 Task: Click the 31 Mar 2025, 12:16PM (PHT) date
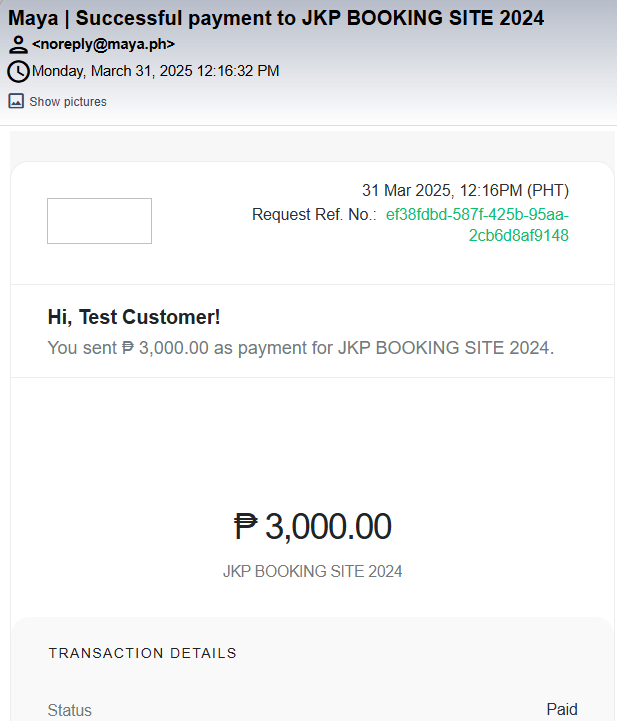465,191
